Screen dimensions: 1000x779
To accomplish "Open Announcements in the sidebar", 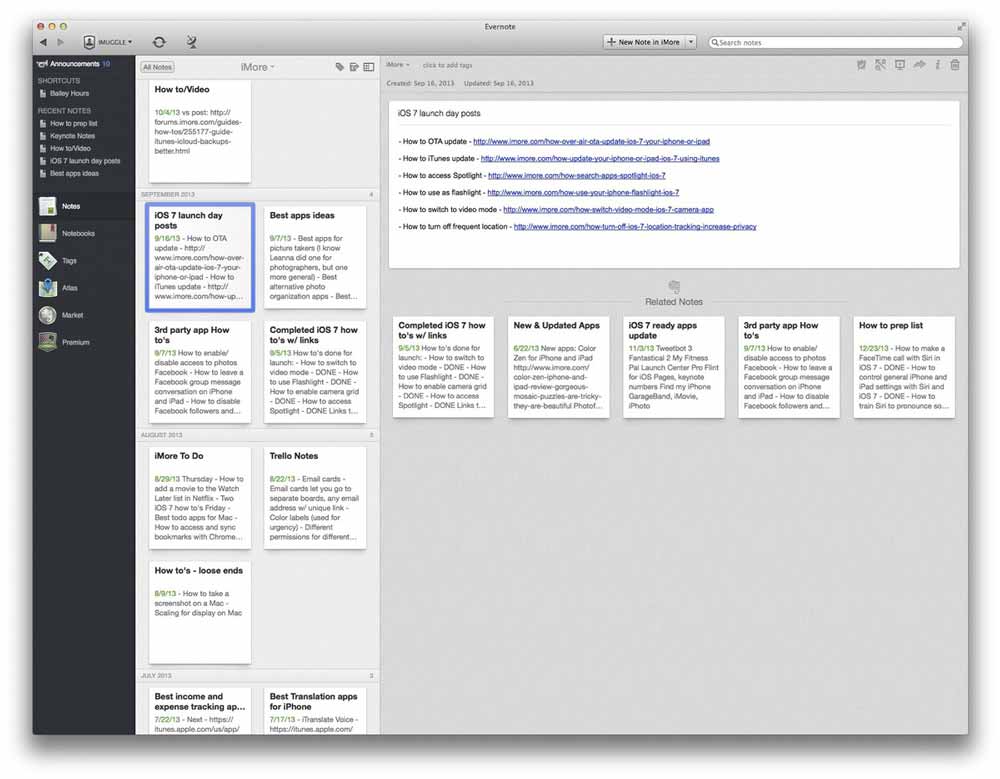I will (73, 64).
